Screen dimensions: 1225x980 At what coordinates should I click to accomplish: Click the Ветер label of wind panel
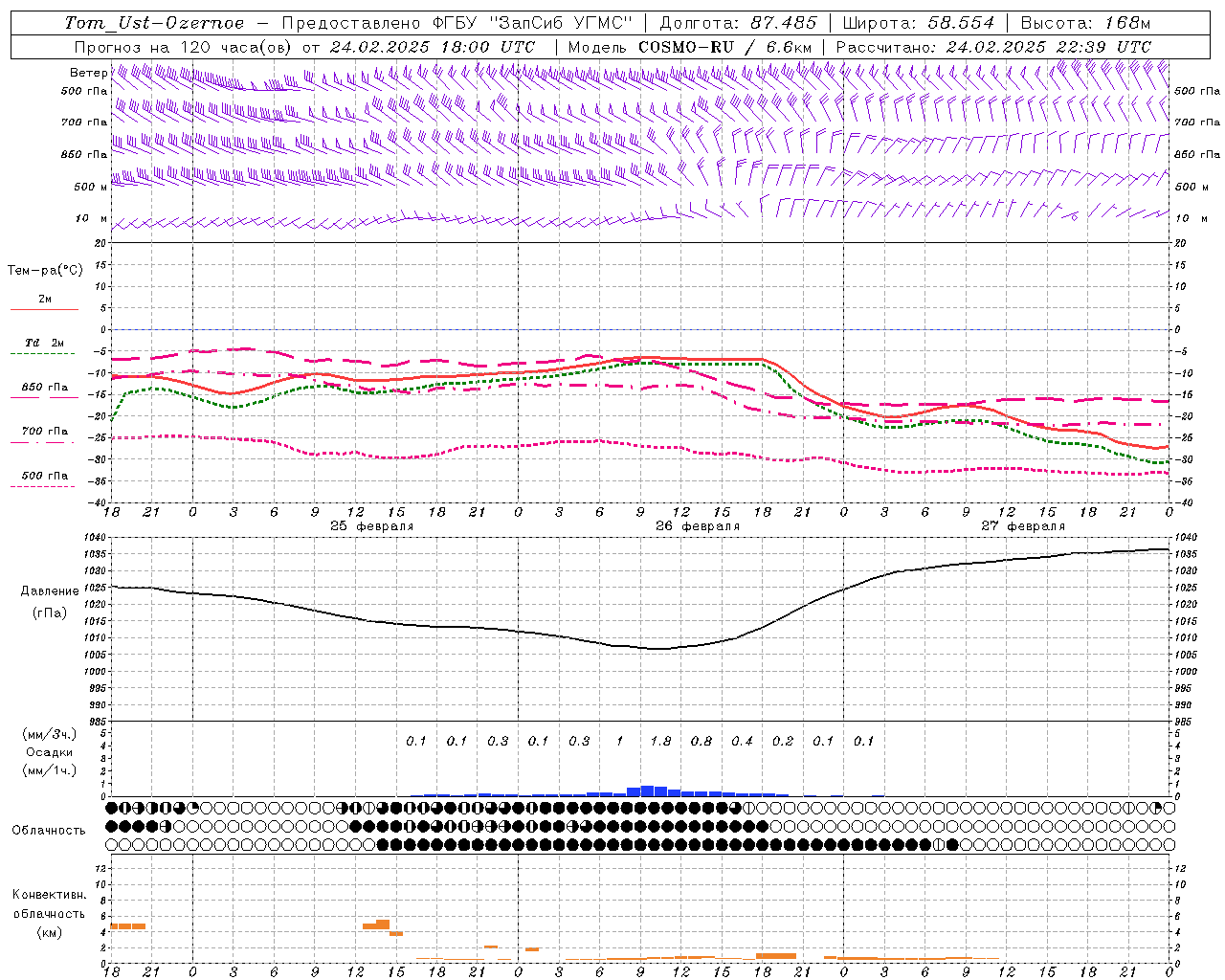[88, 73]
